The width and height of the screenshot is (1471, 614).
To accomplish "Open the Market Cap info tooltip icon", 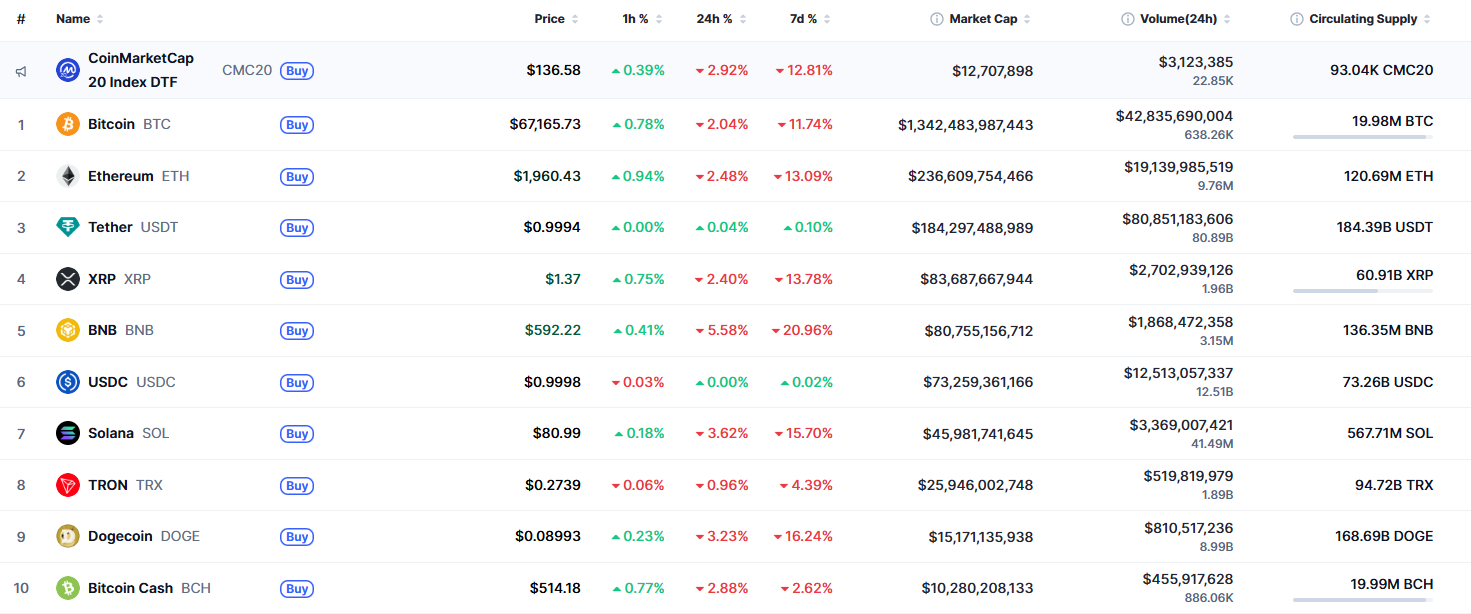I will 935,18.
